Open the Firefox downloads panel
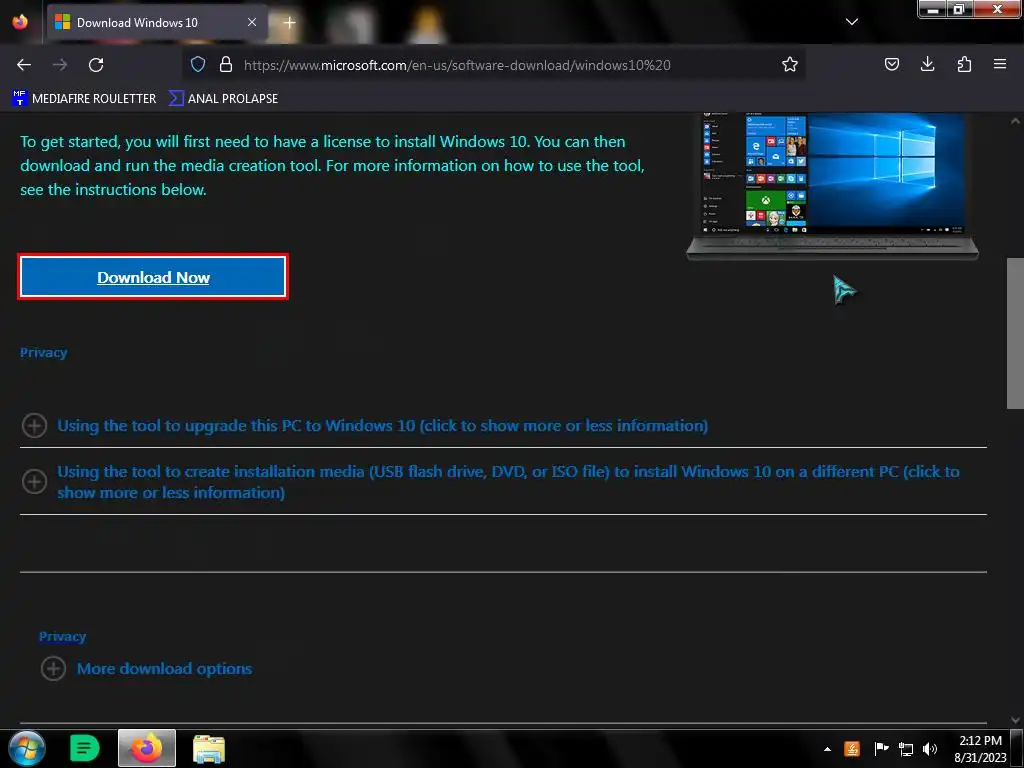This screenshot has width=1024, height=768. (927, 64)
